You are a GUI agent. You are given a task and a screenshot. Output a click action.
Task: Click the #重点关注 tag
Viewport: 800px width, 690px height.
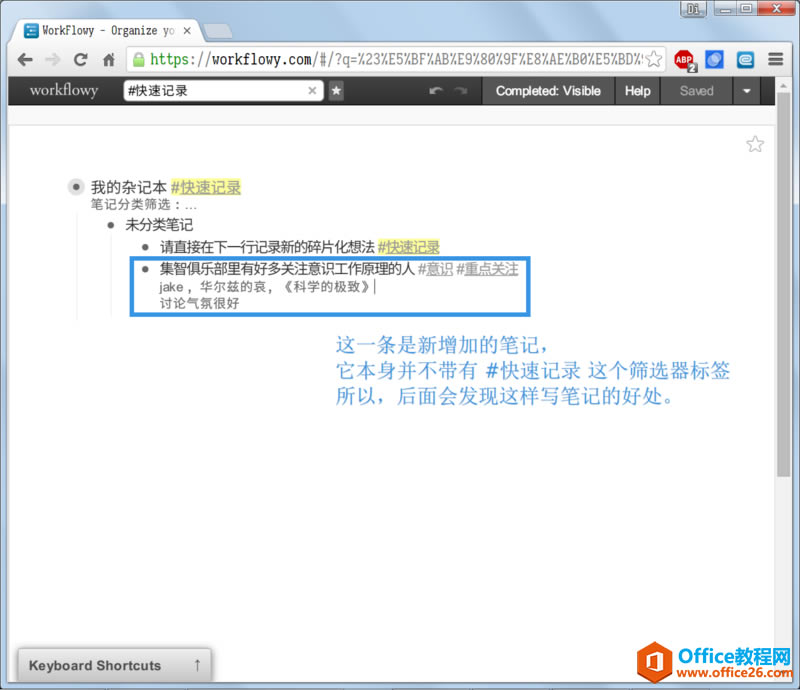tap(487, 269)
